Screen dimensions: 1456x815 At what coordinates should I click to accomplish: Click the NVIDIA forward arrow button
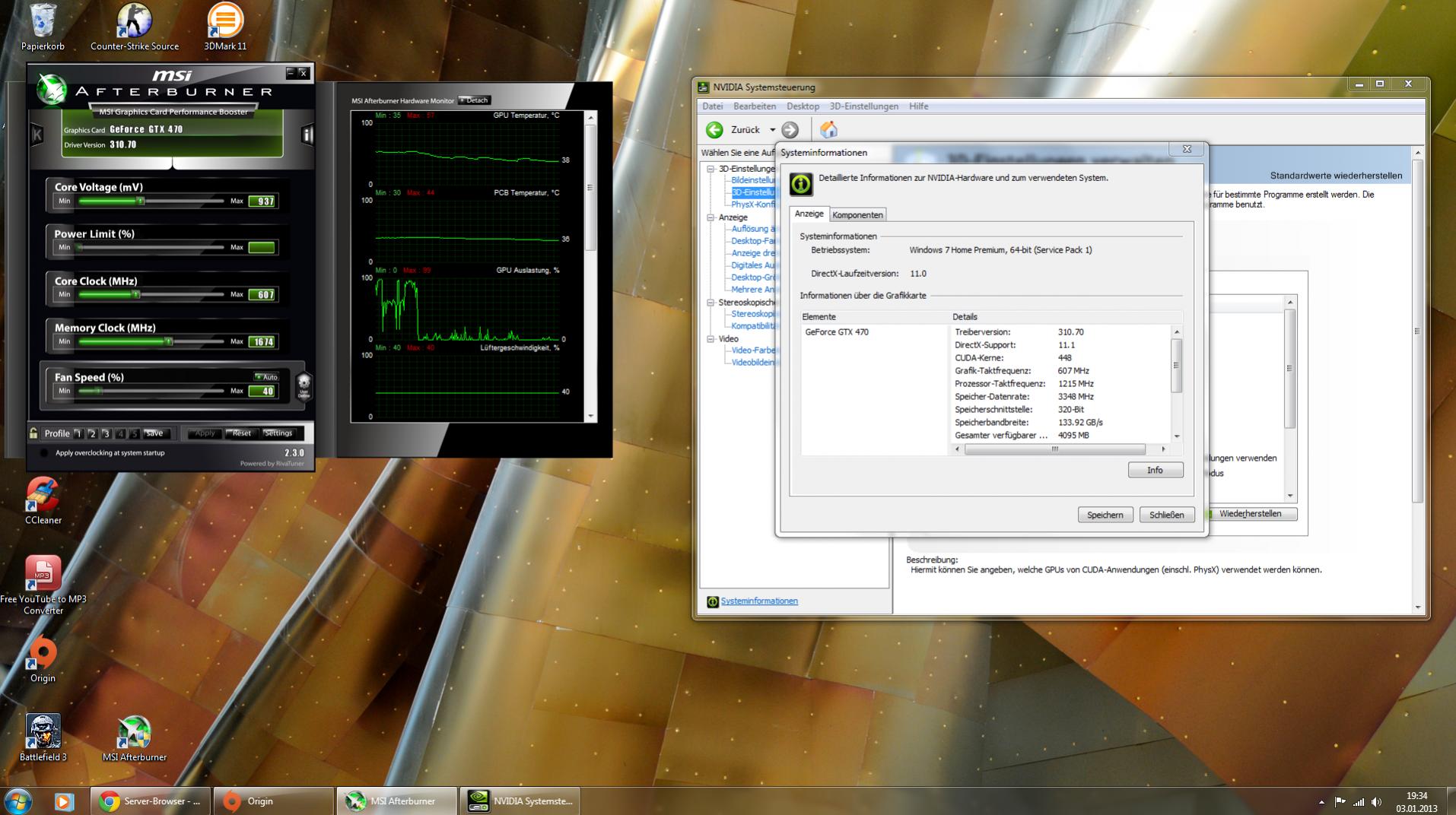[790, 130]
